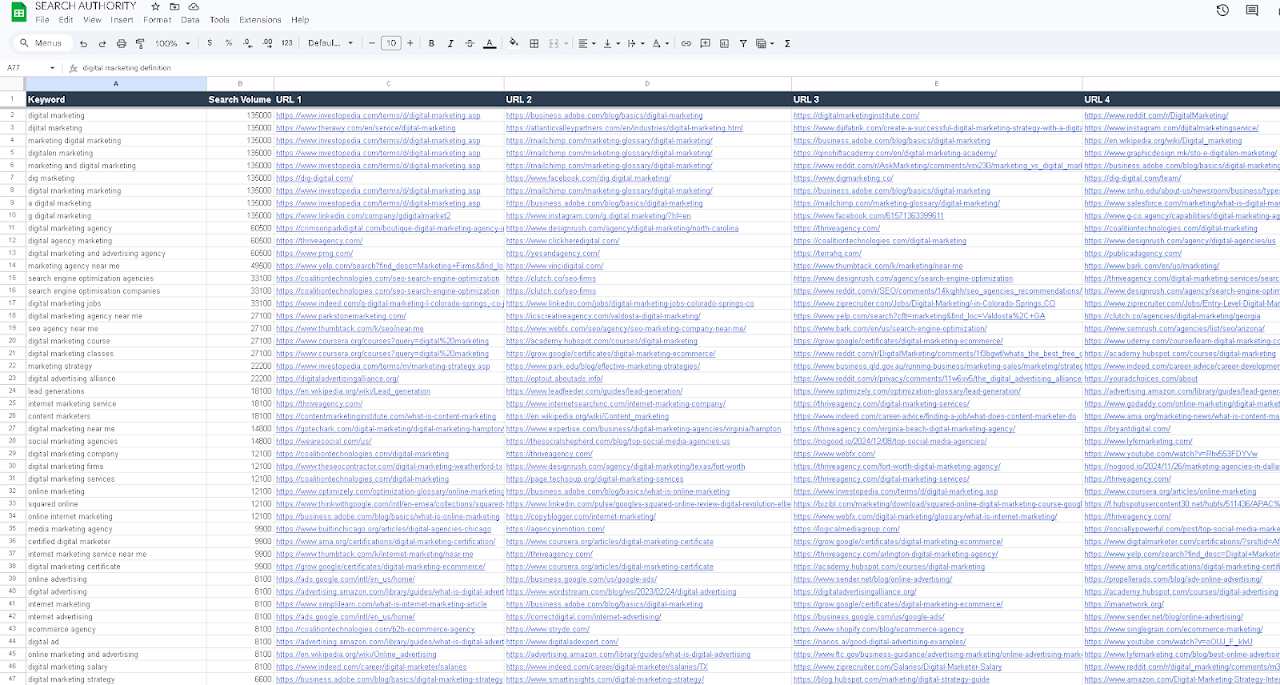Select the URL 3 header cell
The height and width of the screenshot is (685, 1280).
[936, 99]
